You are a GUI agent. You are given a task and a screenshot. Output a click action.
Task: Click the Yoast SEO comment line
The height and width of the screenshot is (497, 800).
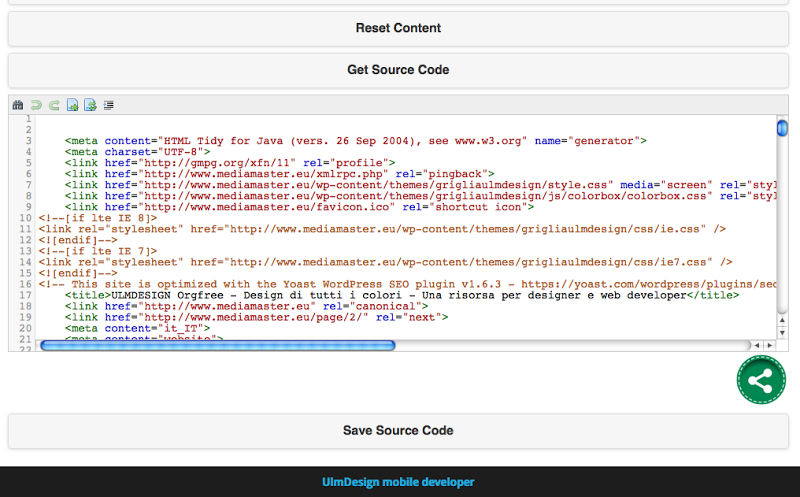pos(400,284)
